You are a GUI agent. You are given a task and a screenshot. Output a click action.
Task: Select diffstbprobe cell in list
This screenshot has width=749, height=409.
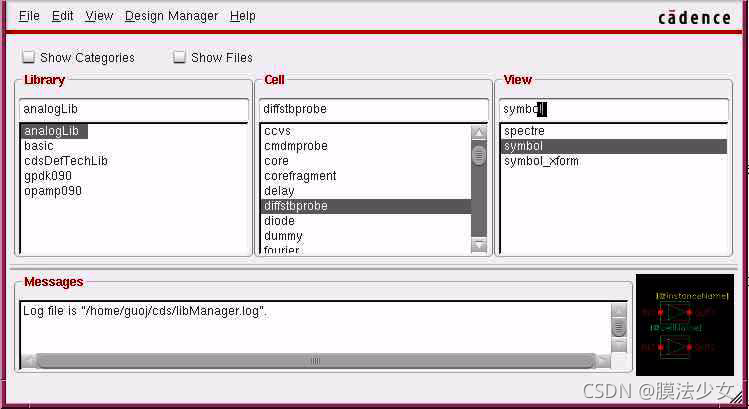366,206
